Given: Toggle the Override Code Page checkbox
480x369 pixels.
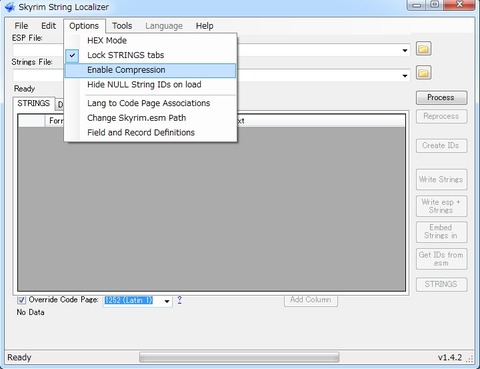Looking at the screenshot, I should [21, 300].
